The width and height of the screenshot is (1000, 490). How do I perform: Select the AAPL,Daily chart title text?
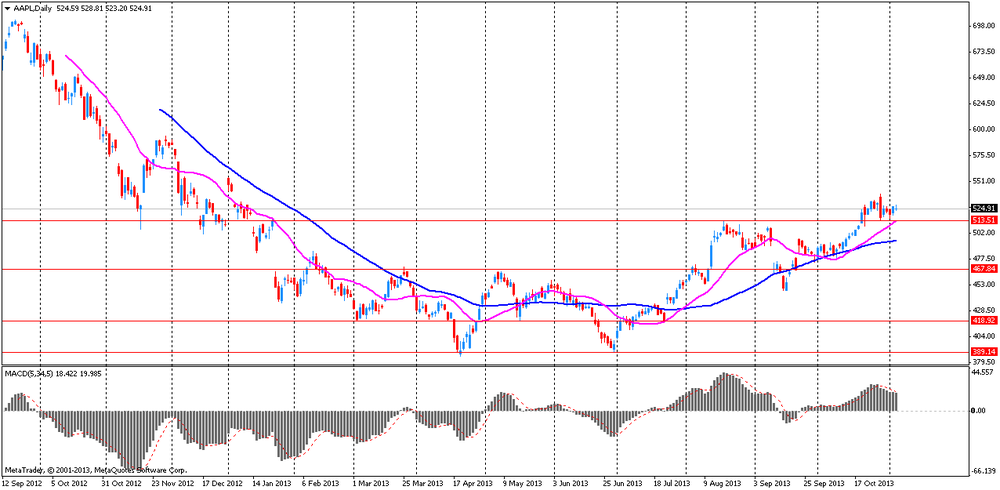point(33,10)
